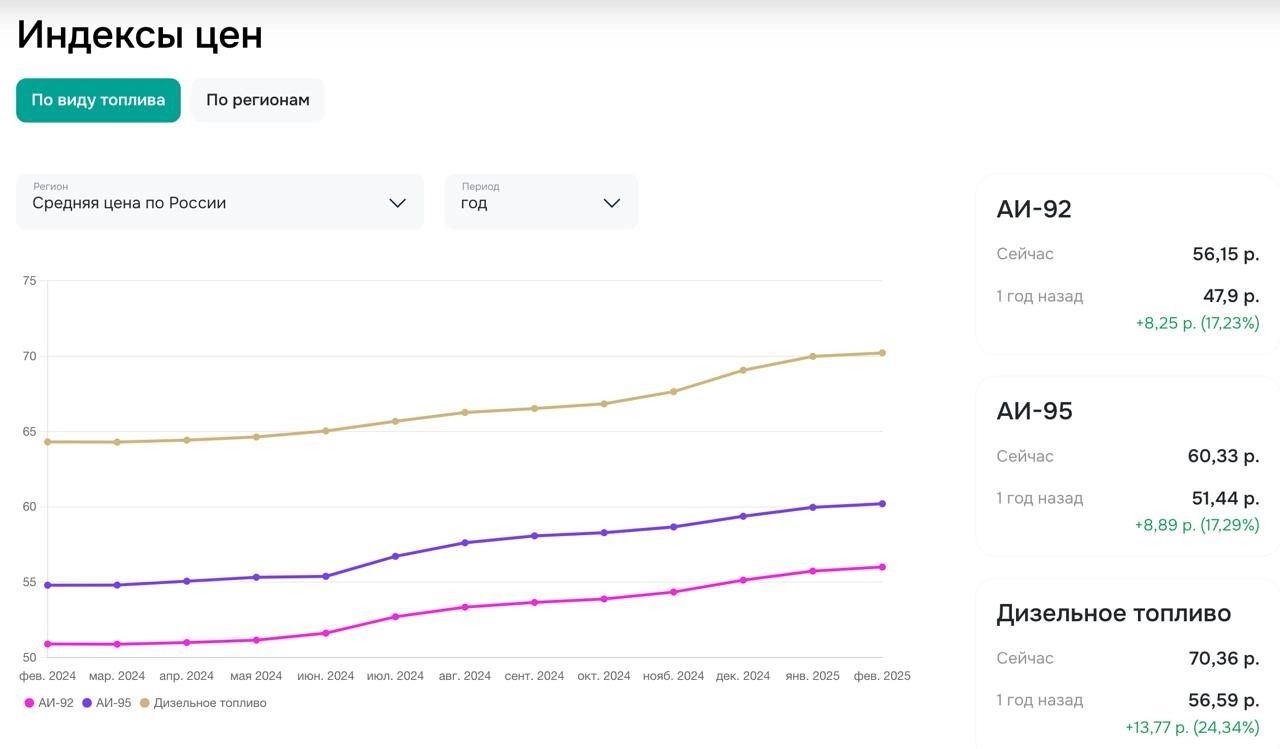Toggle АИ-95 series in chart legend
Screen dimensions: 1280x749
pos(113,703)
